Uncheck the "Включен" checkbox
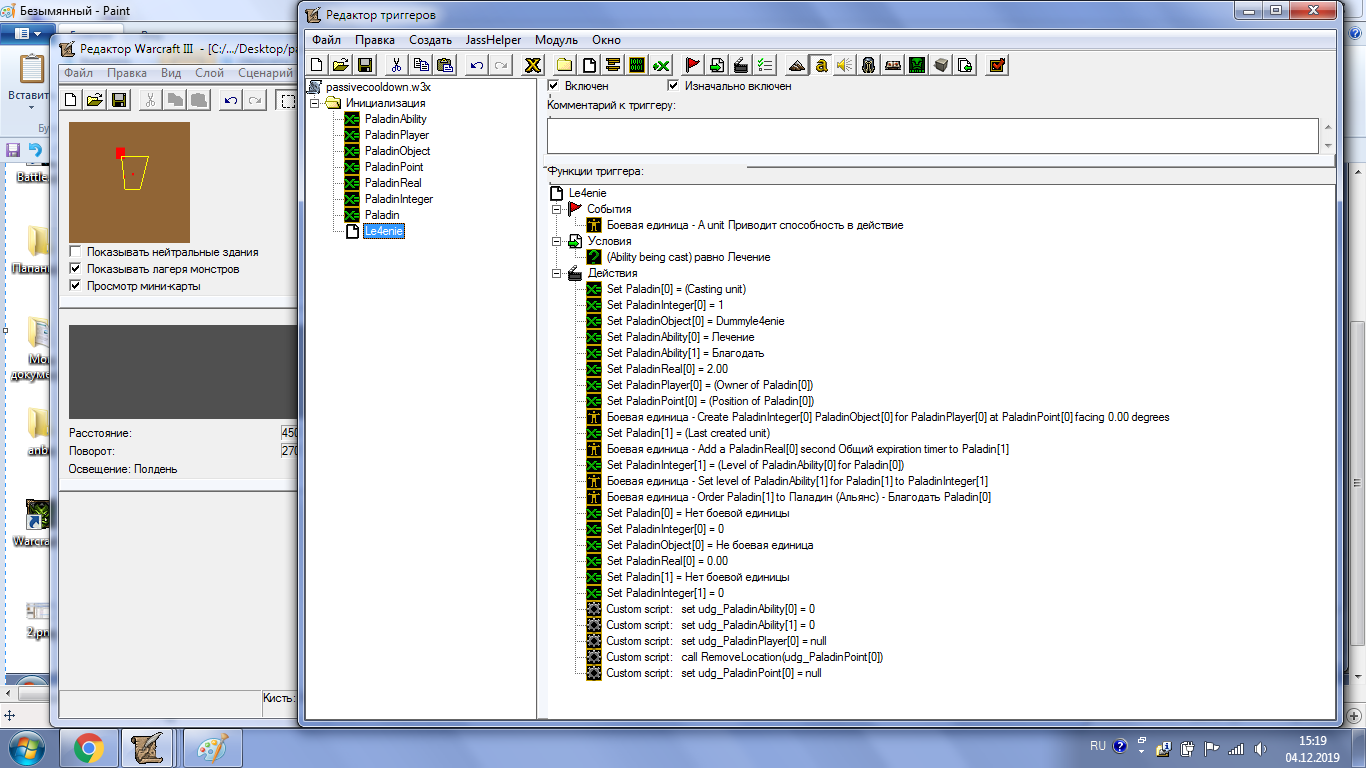This screenshot has height=768, width=1366. point(554,86)
